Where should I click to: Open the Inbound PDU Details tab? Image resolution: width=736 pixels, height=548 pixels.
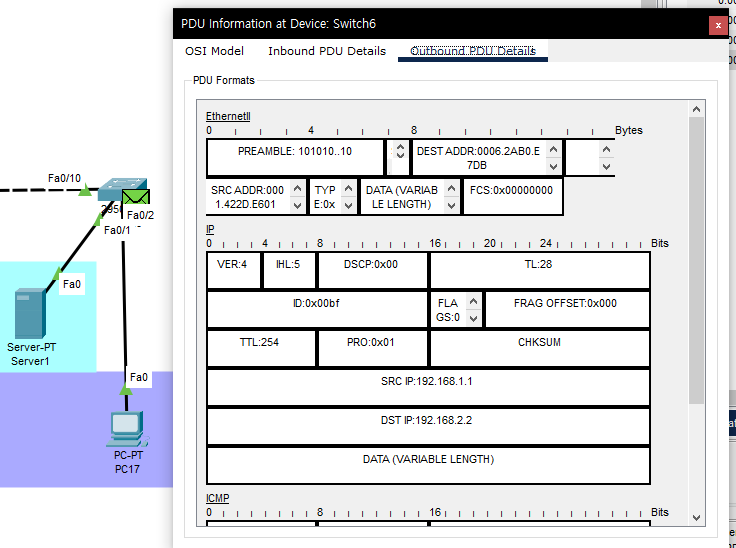tap(327, 51)
